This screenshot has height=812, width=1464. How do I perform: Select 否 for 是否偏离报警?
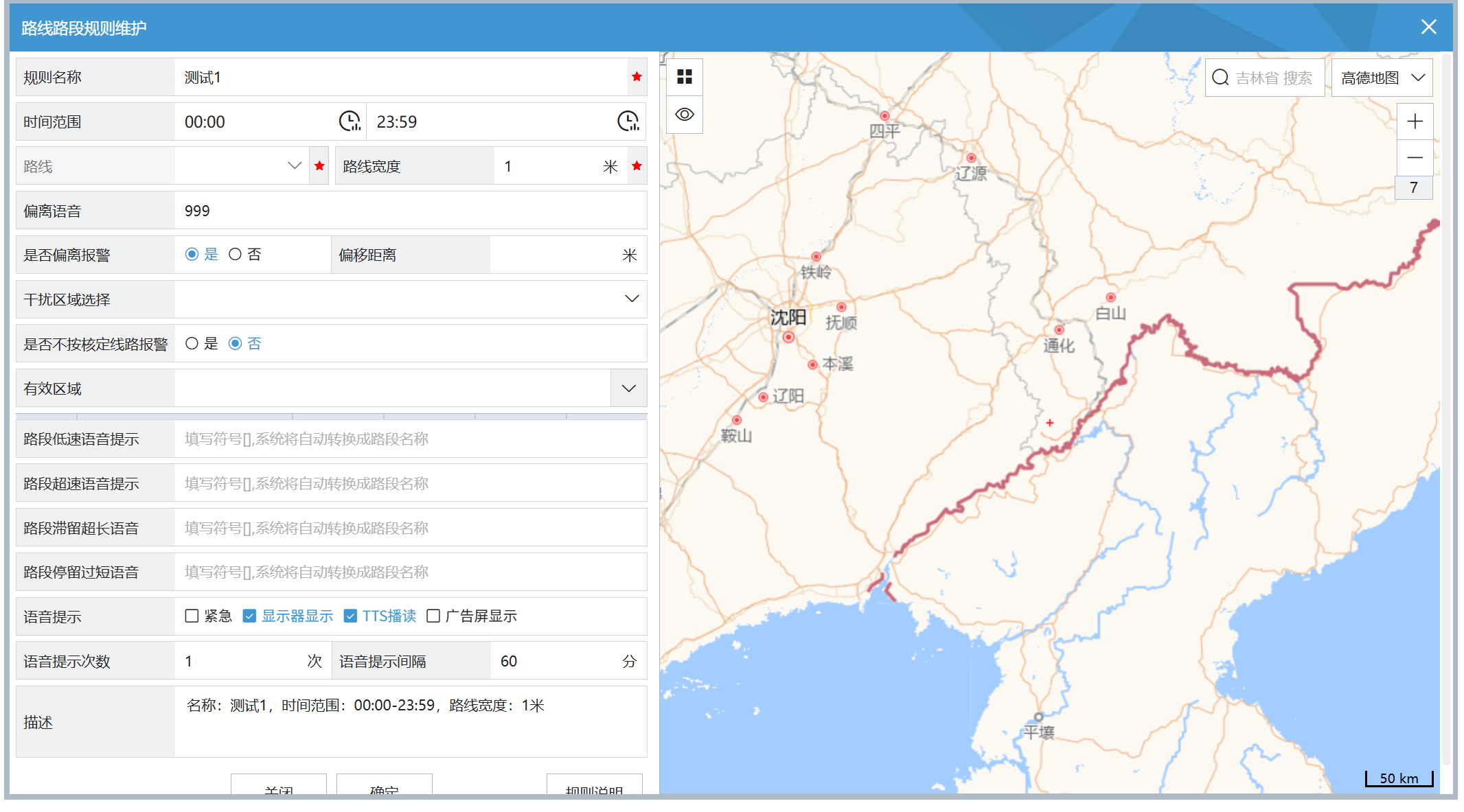point(236,255)
